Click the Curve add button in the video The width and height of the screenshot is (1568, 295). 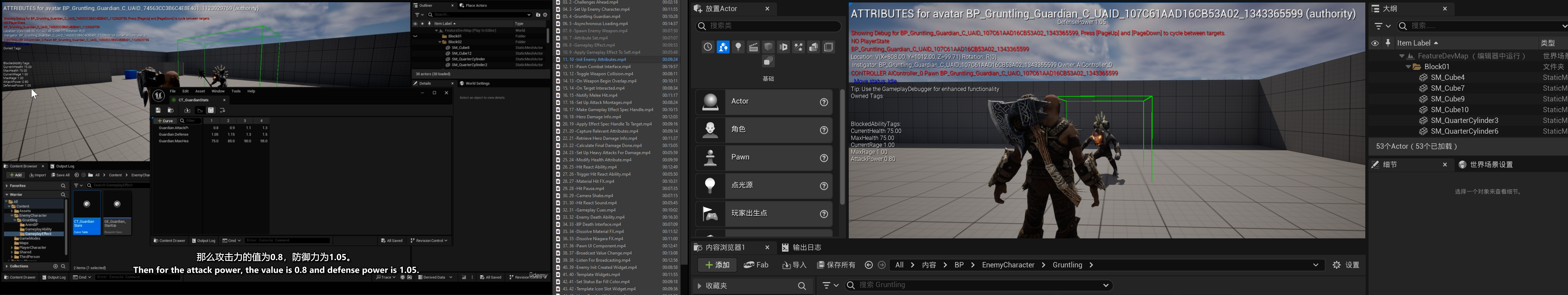point(165,121)
